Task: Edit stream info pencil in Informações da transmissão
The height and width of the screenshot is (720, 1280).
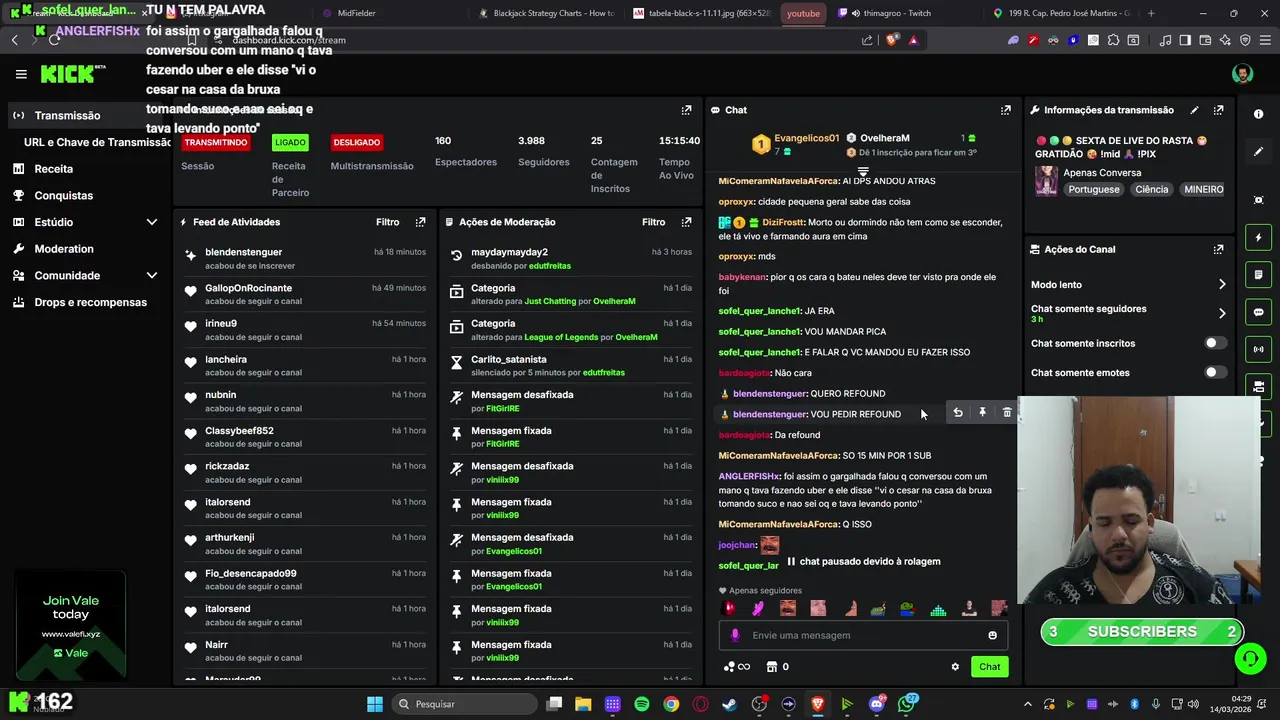Action: click(1194, 110)
